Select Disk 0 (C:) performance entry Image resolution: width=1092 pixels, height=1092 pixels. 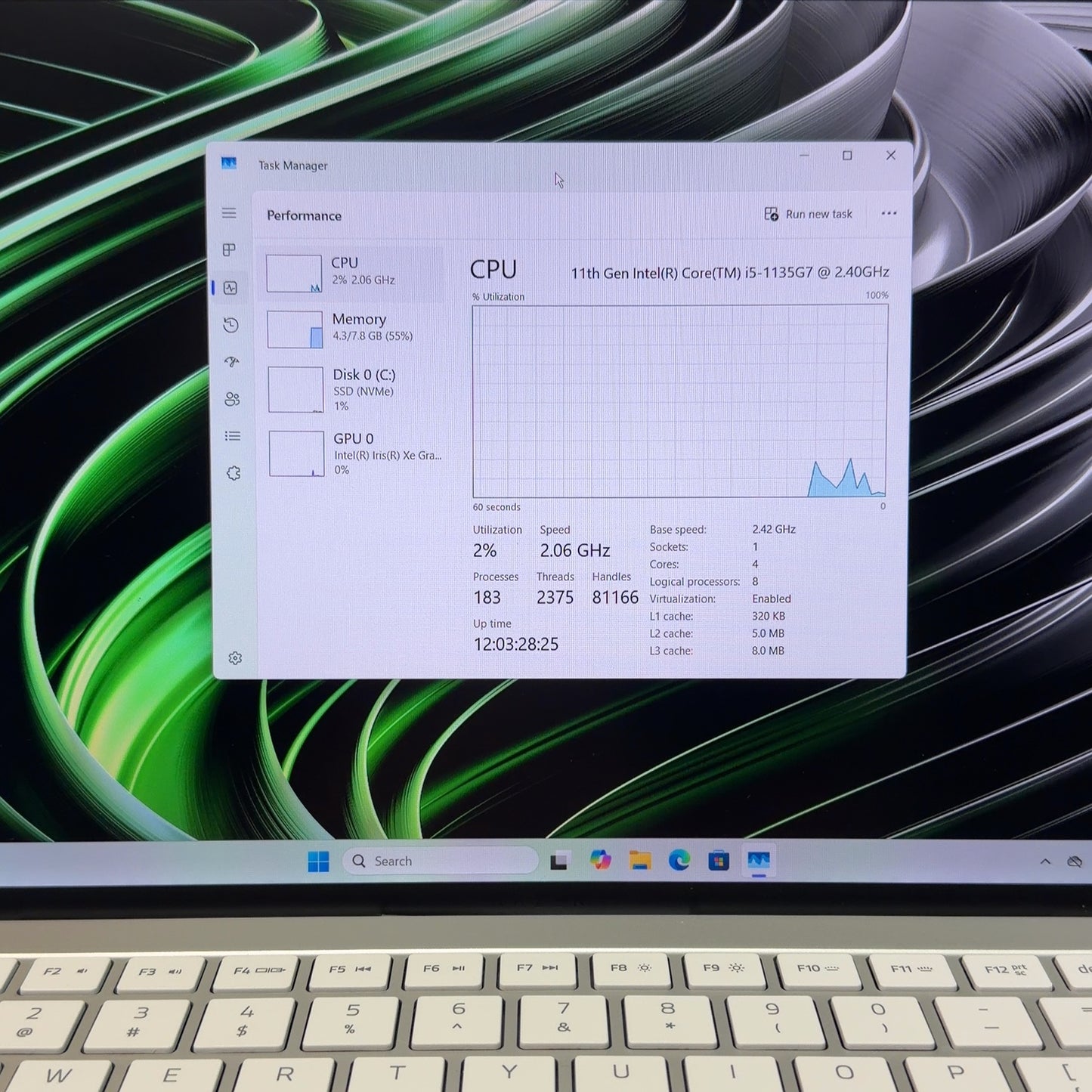tap(354, 390)
